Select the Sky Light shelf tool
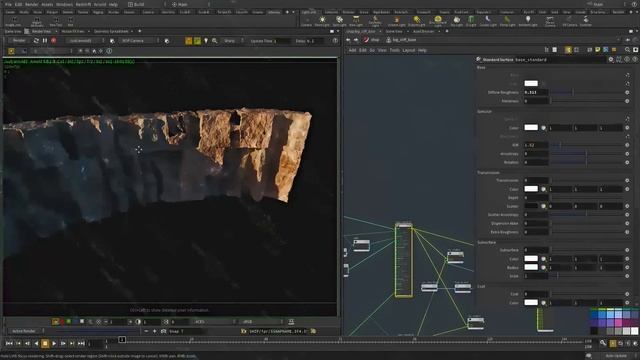 coord(456,21)
